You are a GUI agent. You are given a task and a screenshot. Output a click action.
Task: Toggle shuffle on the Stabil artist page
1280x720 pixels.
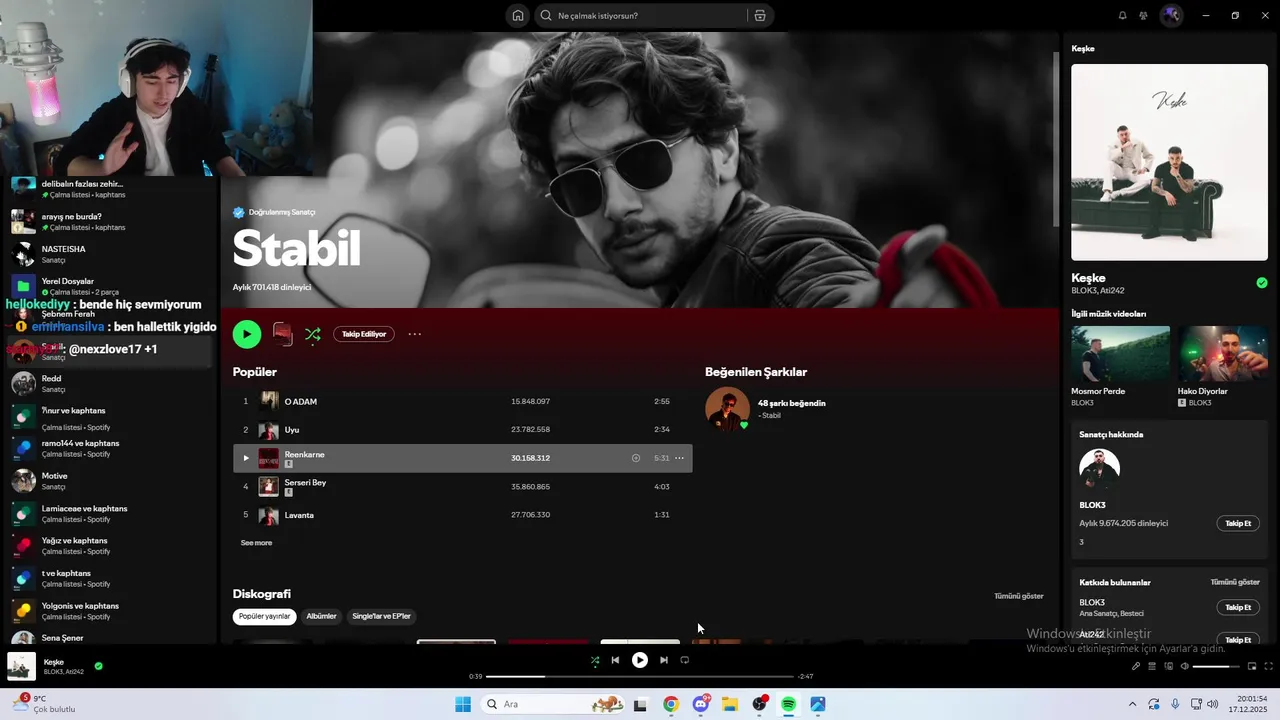click(313, 335)
